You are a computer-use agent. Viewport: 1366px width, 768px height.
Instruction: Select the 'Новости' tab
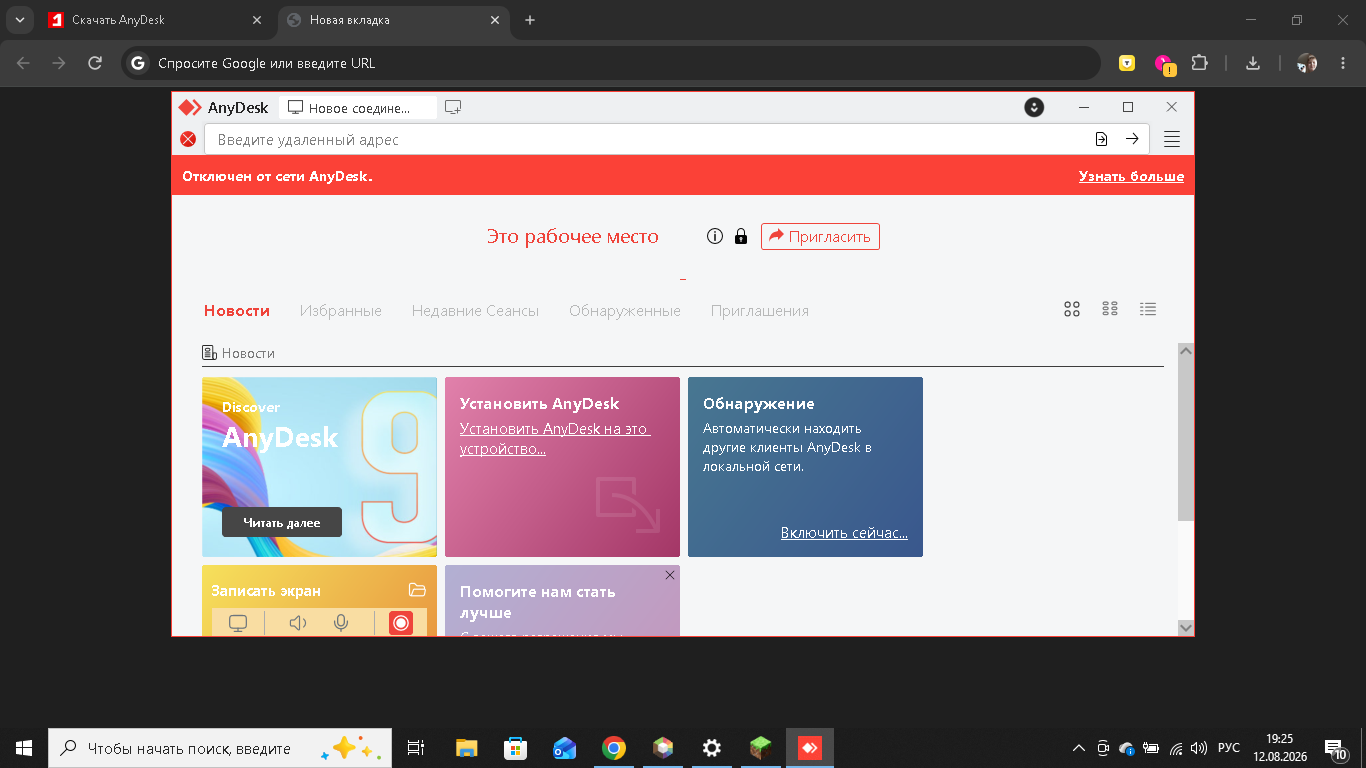237,311
